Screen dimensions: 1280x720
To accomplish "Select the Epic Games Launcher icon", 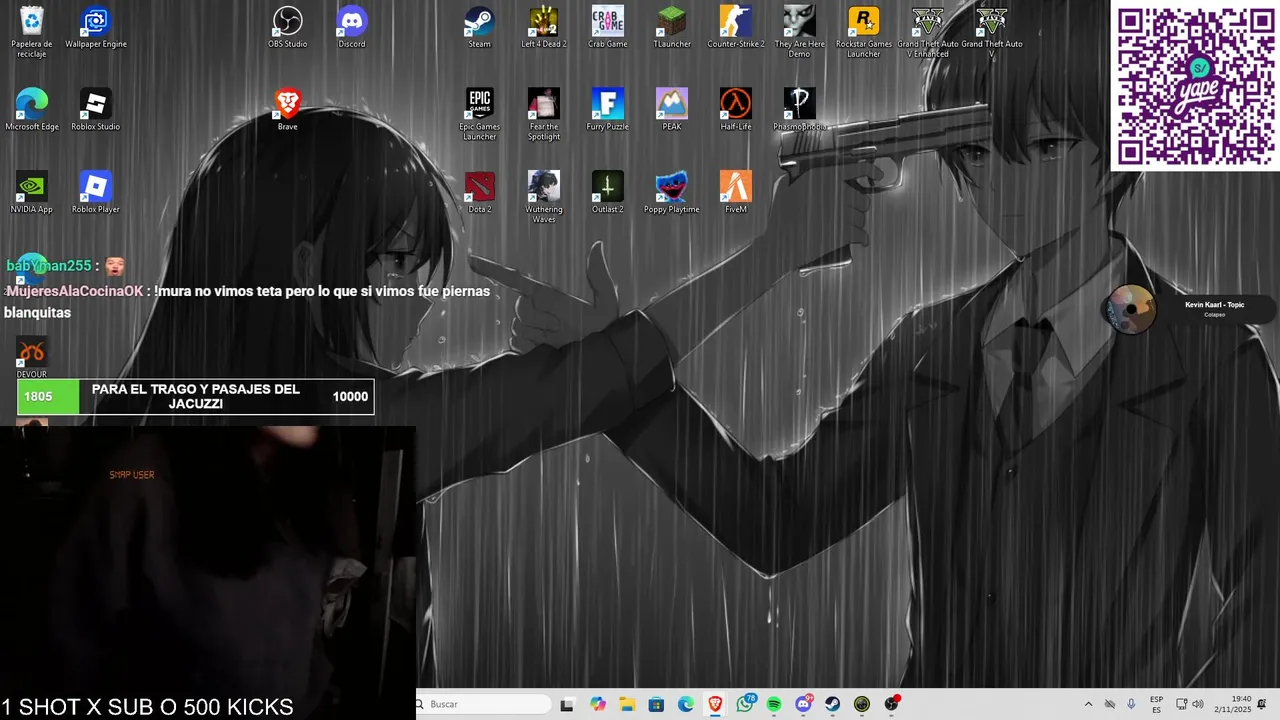I will 480,115.
